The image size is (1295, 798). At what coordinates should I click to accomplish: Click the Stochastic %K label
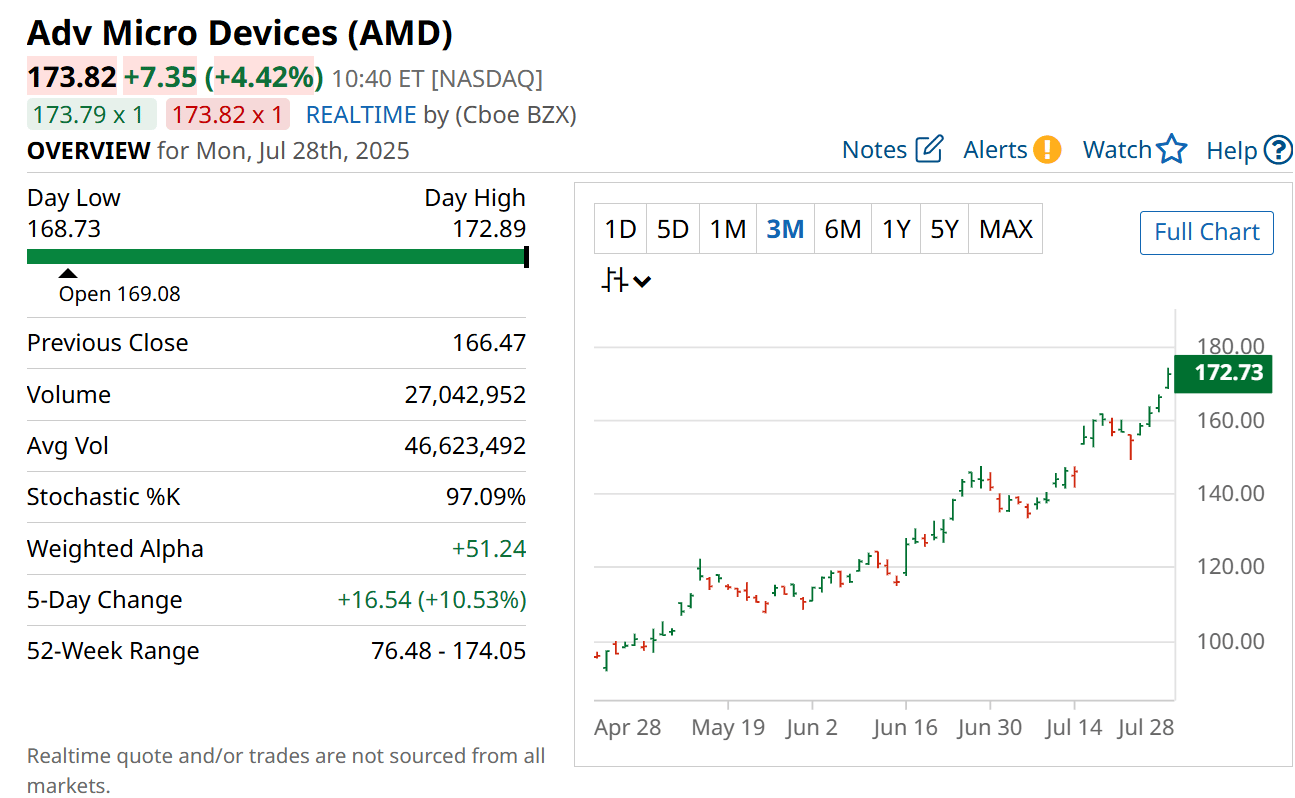pos(104,497)
